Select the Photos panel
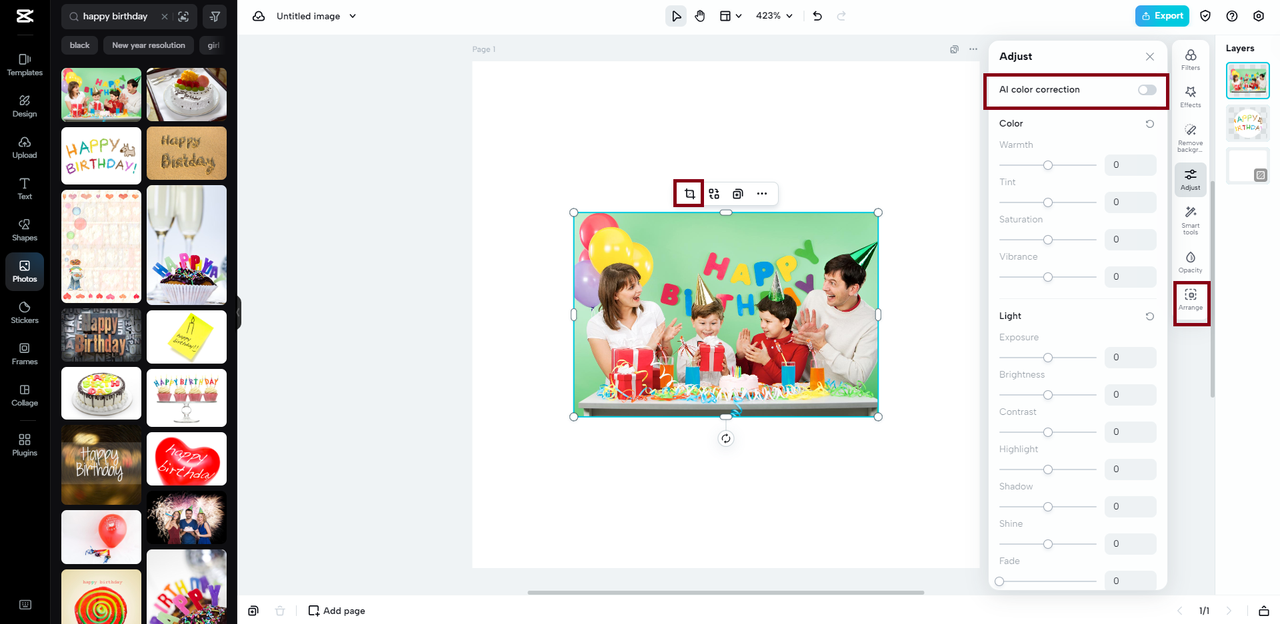Screen dimensions: 1280x624 point(24,271)
